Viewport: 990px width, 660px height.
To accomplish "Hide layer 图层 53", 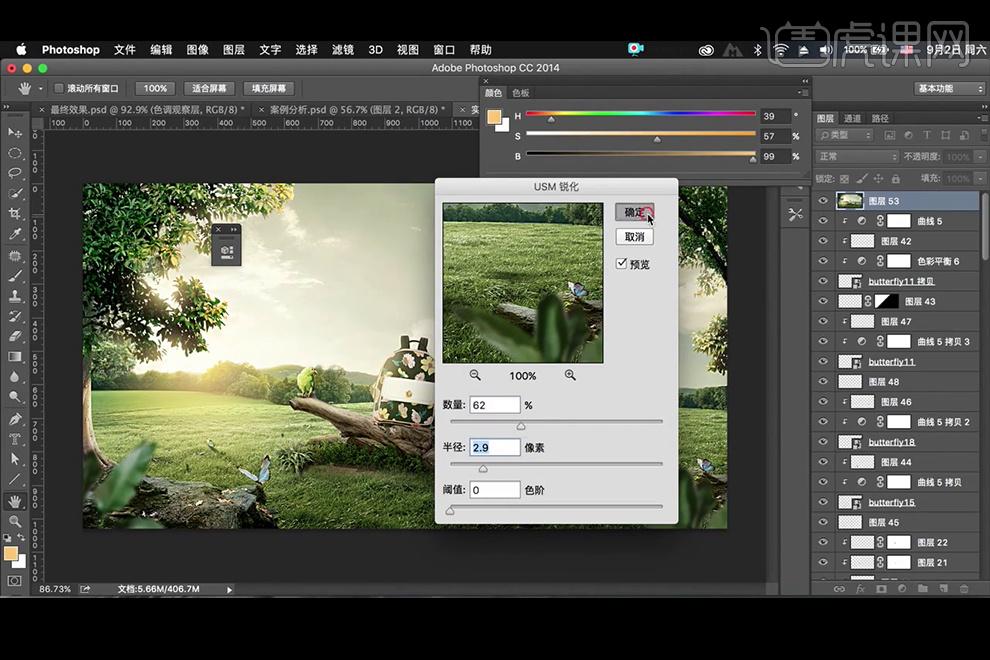I will click(823, 201).
